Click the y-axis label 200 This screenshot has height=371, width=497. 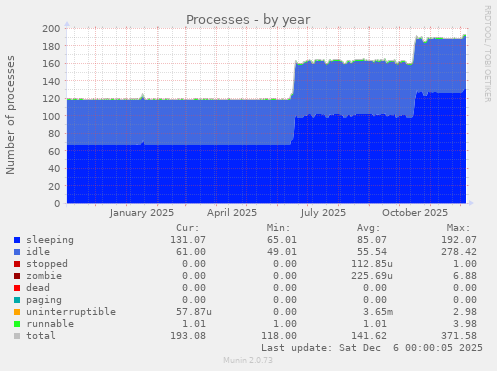pos(51,28)
